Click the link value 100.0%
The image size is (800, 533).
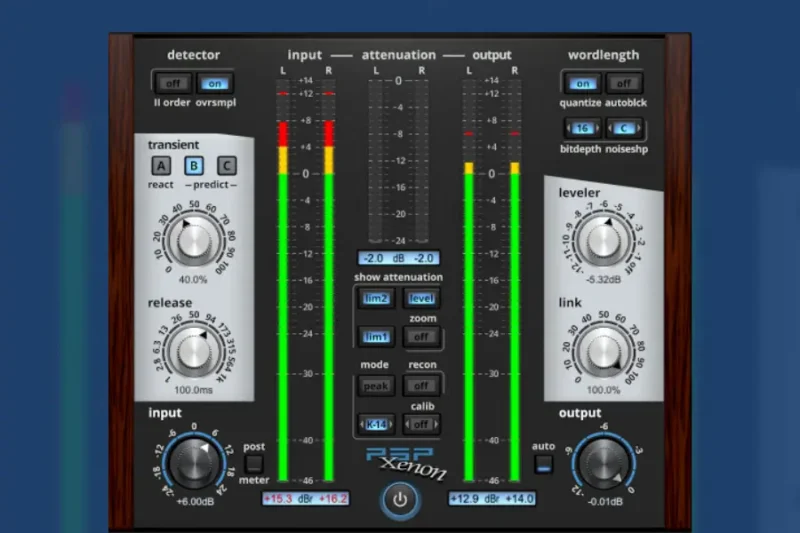coord(603,390)
